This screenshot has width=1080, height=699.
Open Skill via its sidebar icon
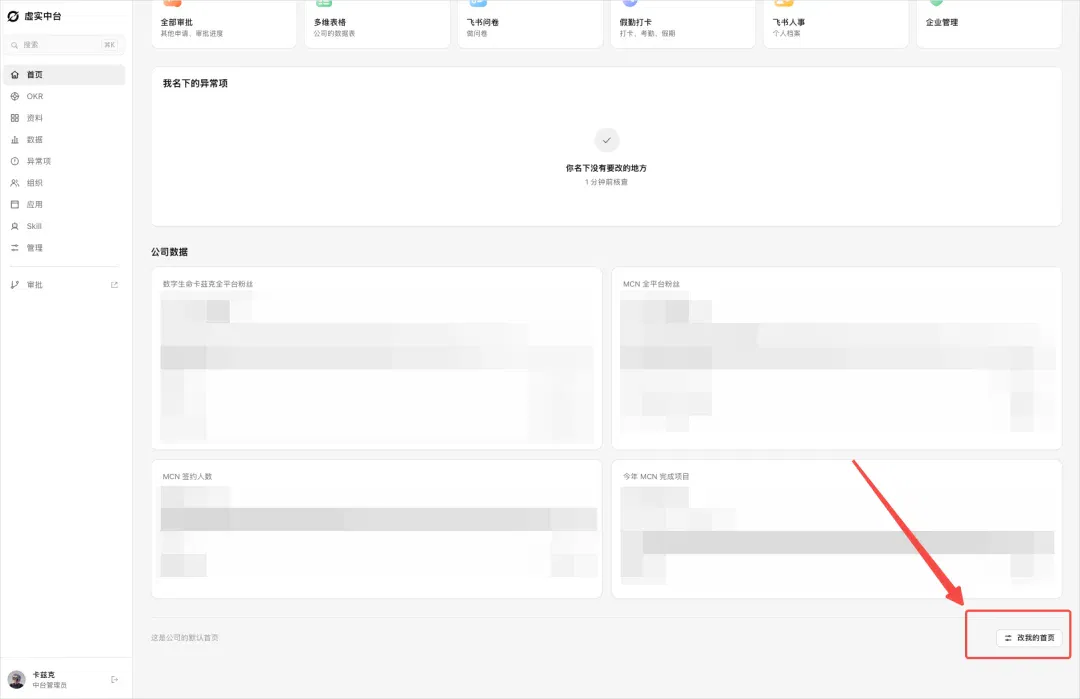(x=14, y=226)
